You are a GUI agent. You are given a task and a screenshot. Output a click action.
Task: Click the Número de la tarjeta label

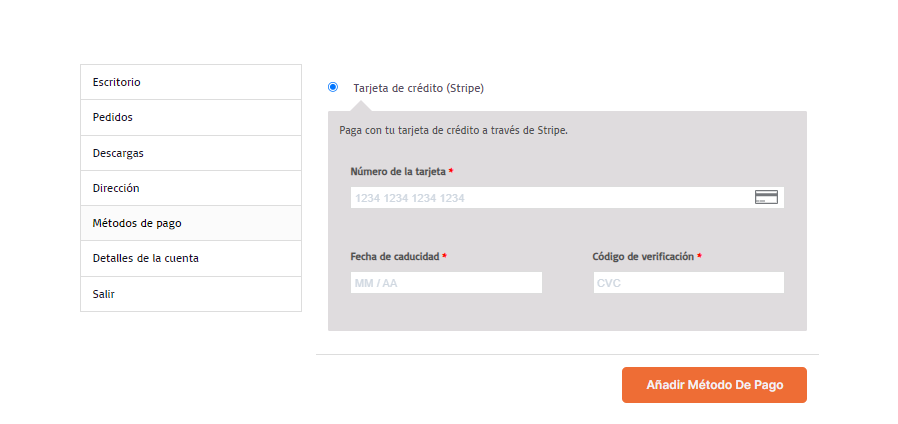point(398,171)
